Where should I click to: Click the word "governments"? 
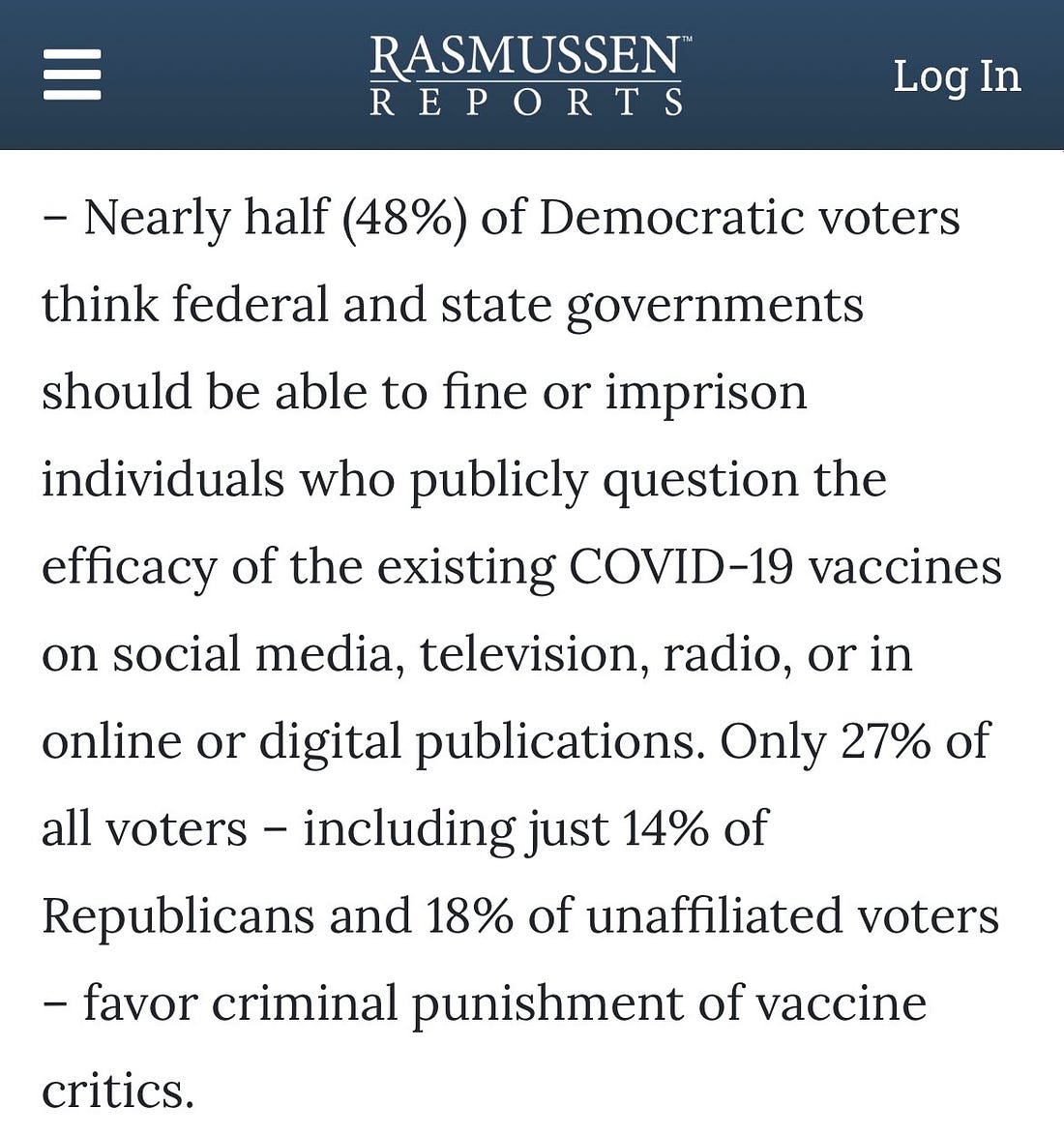[714, 306]
